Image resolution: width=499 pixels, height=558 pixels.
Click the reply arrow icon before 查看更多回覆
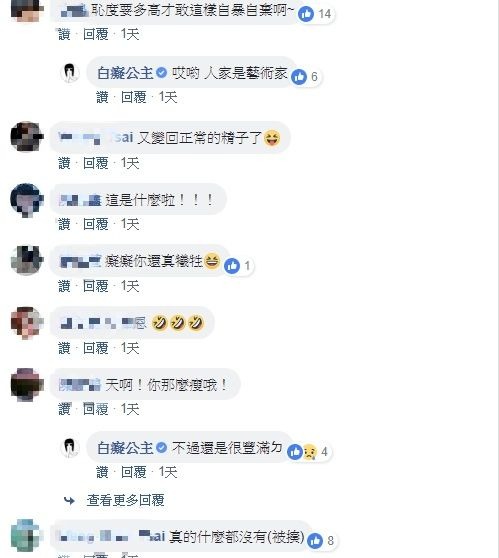(69, 501)
